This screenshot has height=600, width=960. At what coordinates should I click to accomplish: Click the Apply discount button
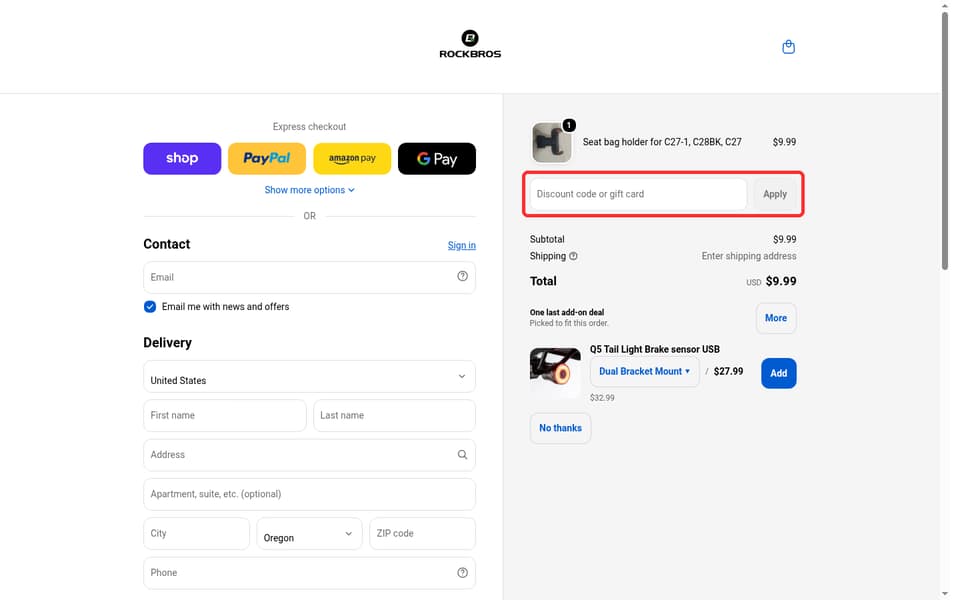pyautogui.click(x=774, y=194)
